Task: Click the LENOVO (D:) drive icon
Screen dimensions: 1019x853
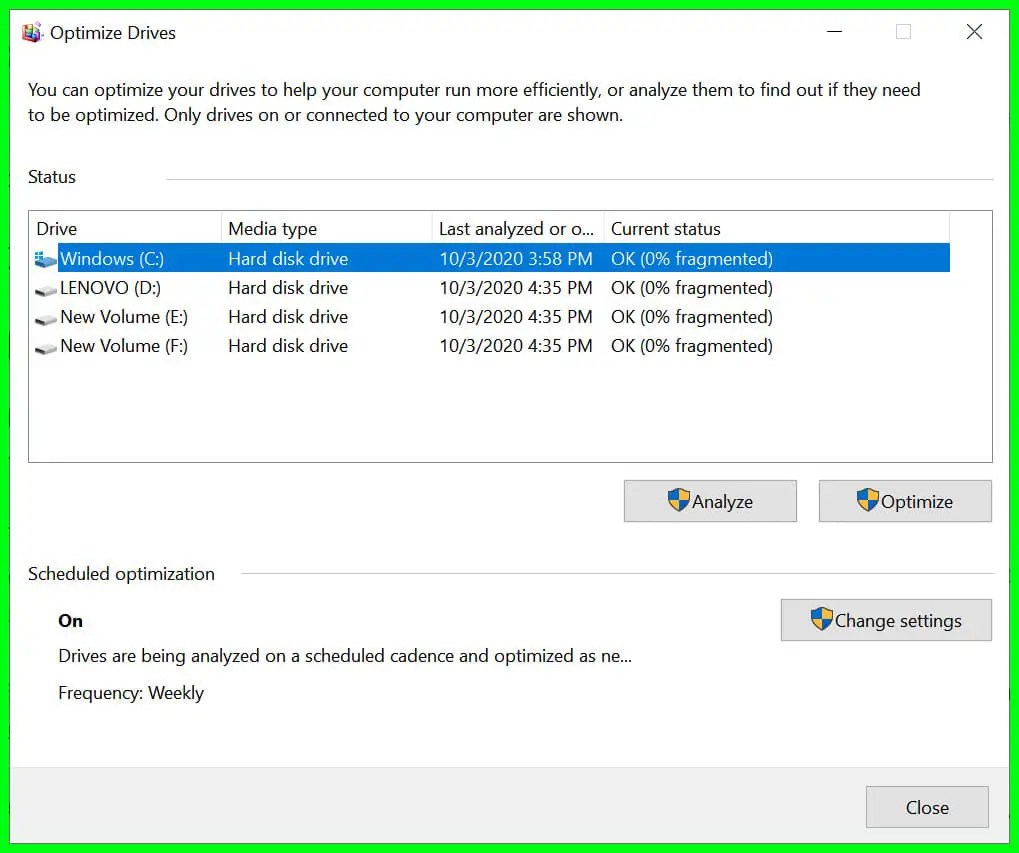Action: click(45, 288)
